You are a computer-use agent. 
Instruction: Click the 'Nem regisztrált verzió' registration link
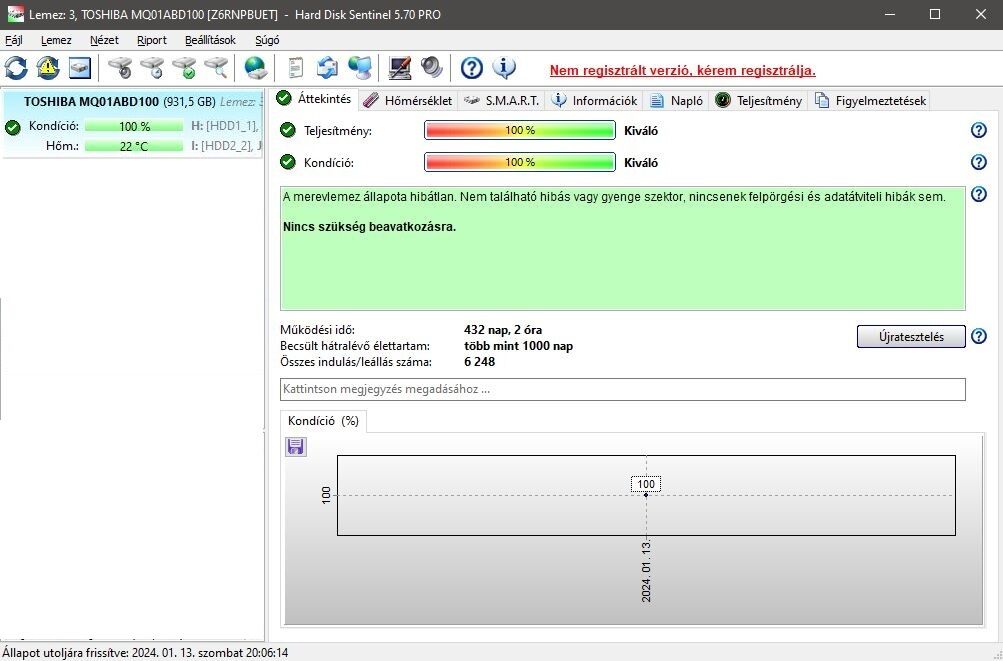(x=683, y=70)
